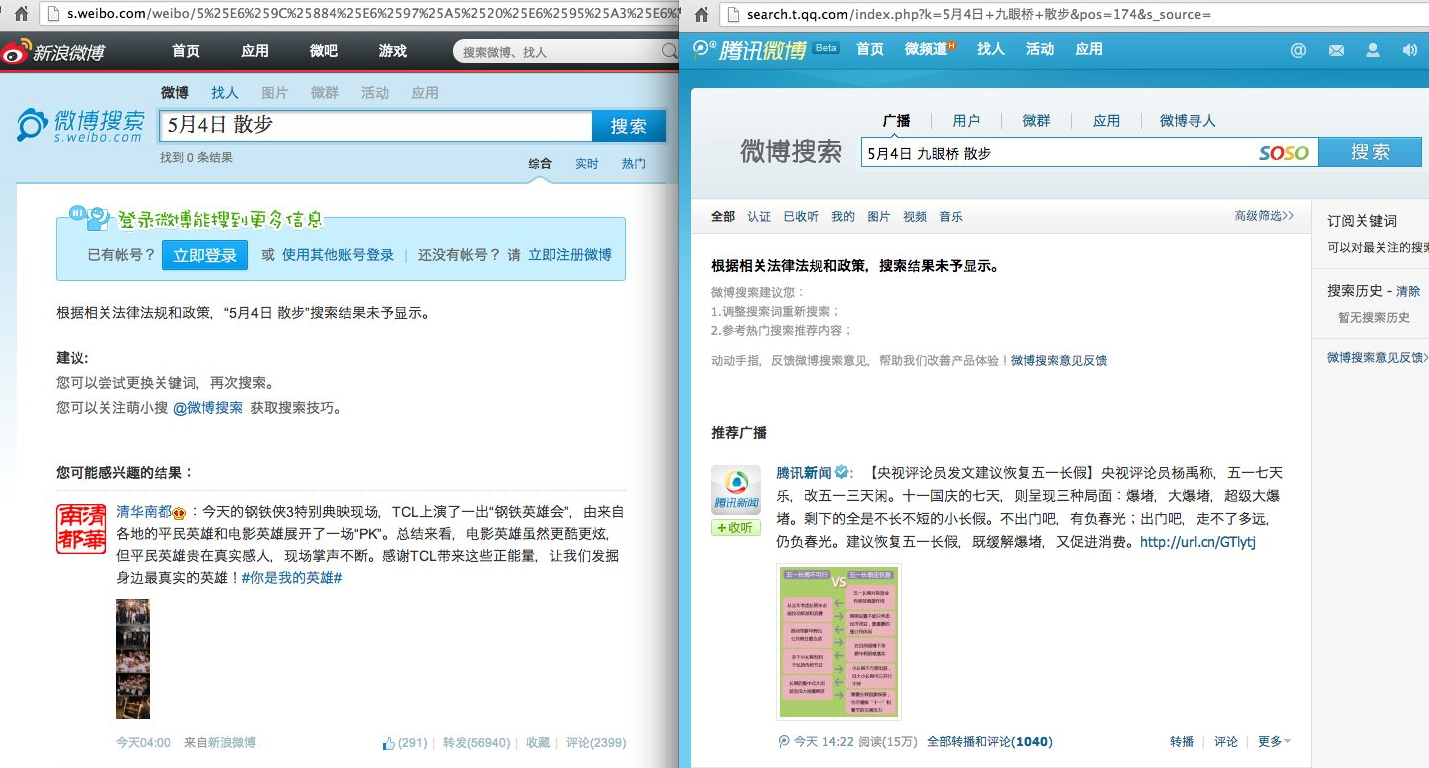Click the home icon in the left browser window
Screen dimensions: 1429x768
(x=20, y=14)
